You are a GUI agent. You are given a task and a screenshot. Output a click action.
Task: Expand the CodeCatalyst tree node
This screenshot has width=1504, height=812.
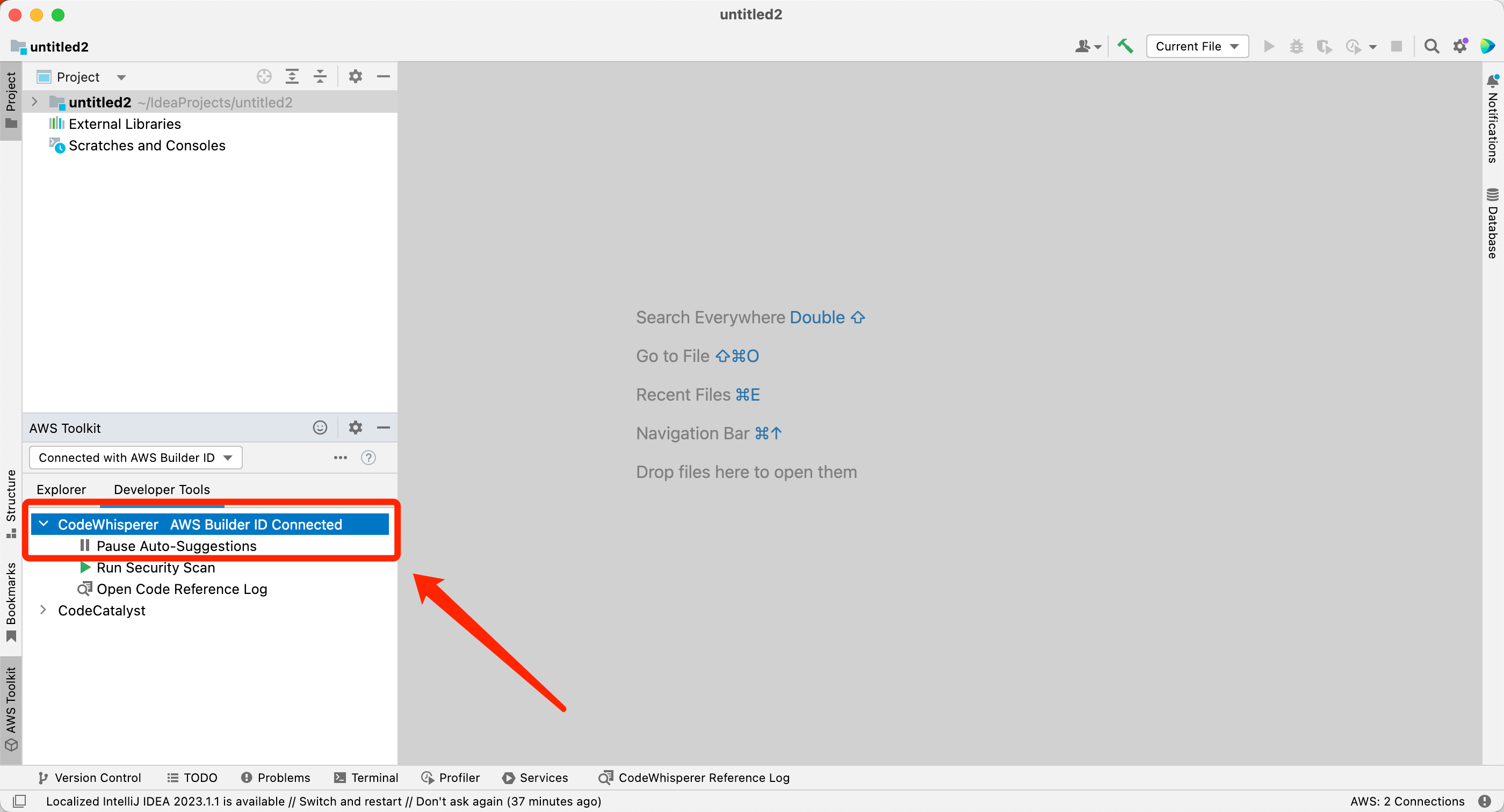[43, 610]
